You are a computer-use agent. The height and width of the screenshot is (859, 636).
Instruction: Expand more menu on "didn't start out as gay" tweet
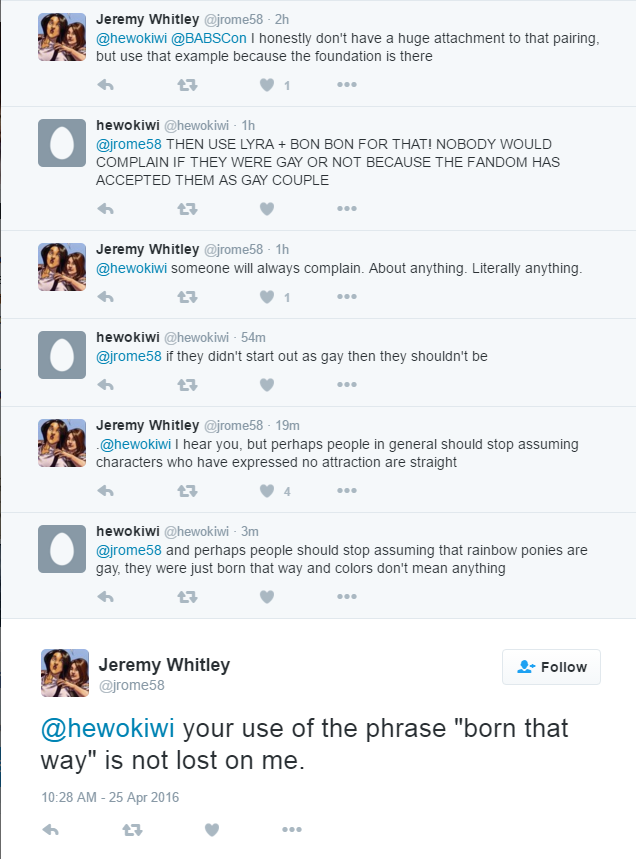coord(347,385)
